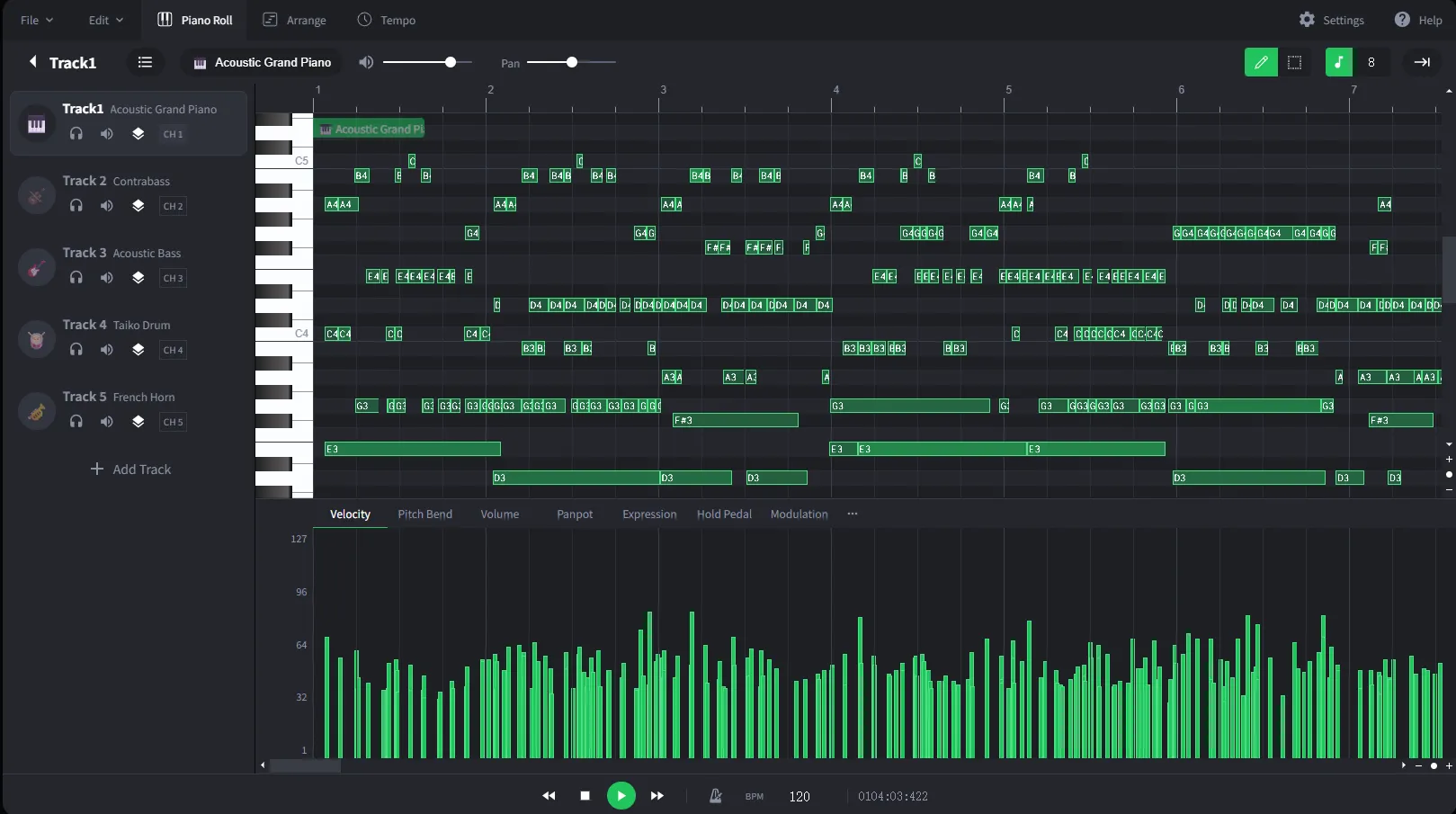1456x814 pixels.
Task: Click the long E3 note at bar 1
Action: click(x=413, y=449)
